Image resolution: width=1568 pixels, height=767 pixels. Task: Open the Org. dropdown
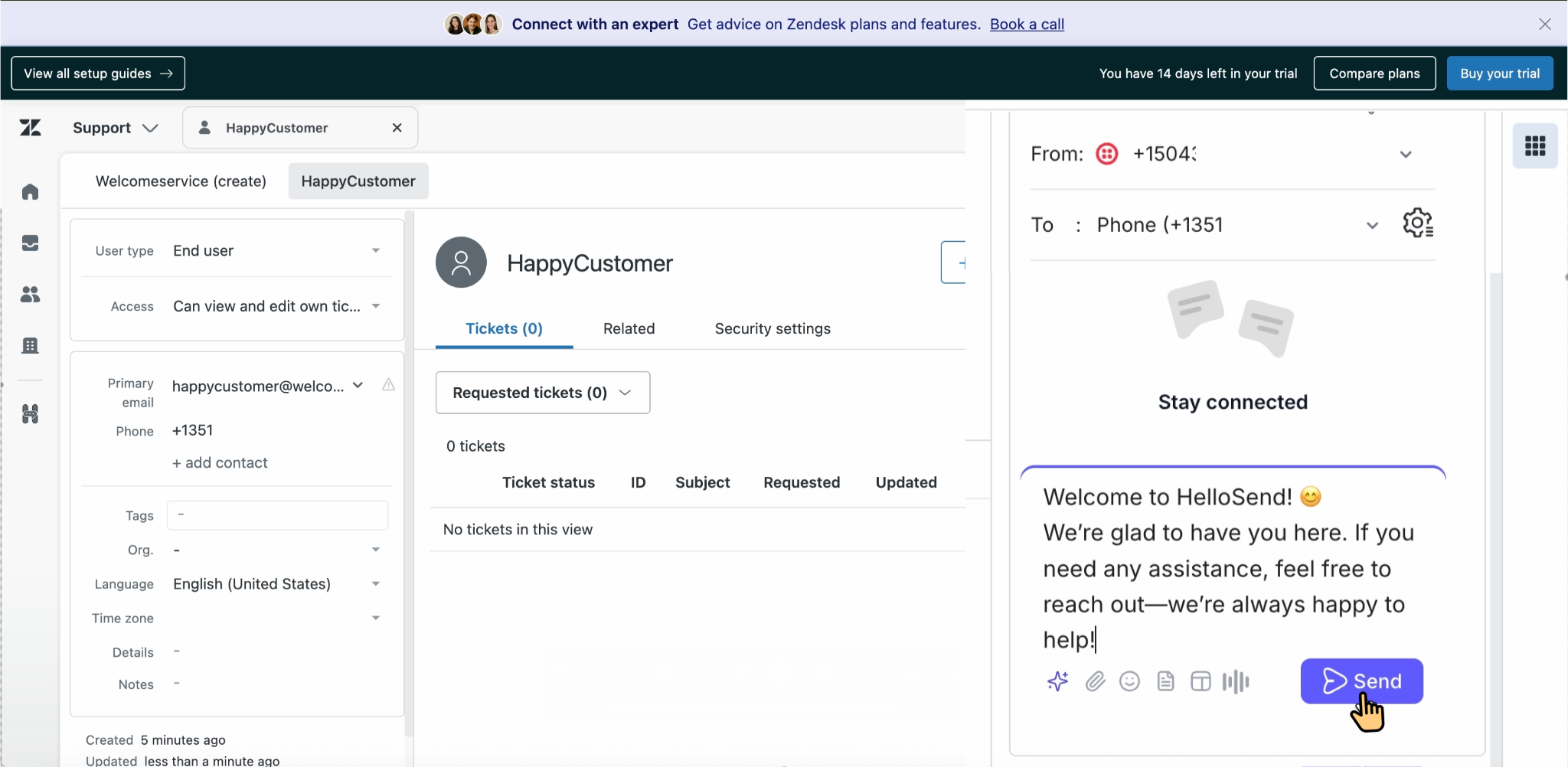click(x=277, y=550)
